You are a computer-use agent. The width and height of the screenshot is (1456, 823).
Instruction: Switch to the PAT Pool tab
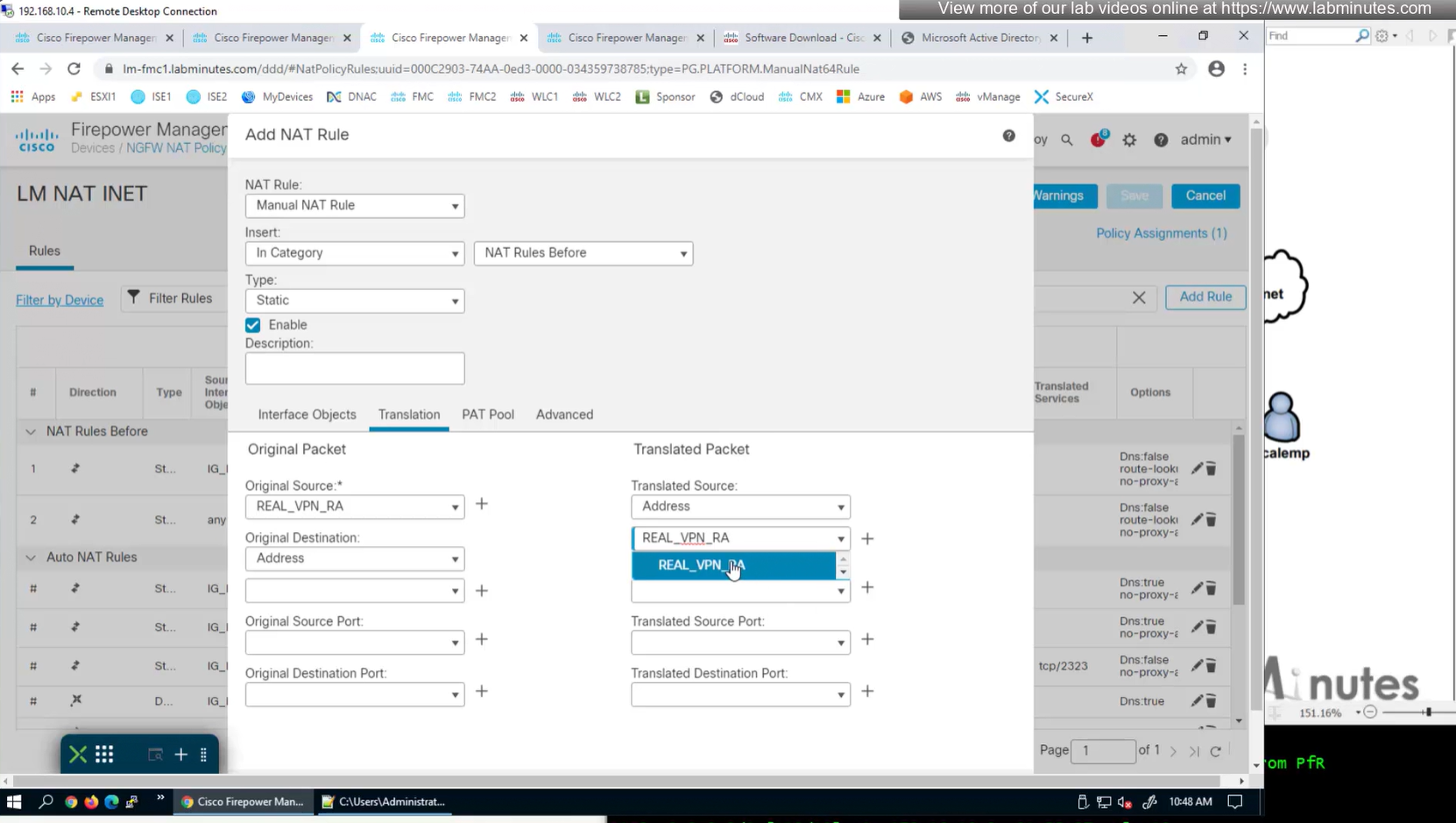(488, 415)
